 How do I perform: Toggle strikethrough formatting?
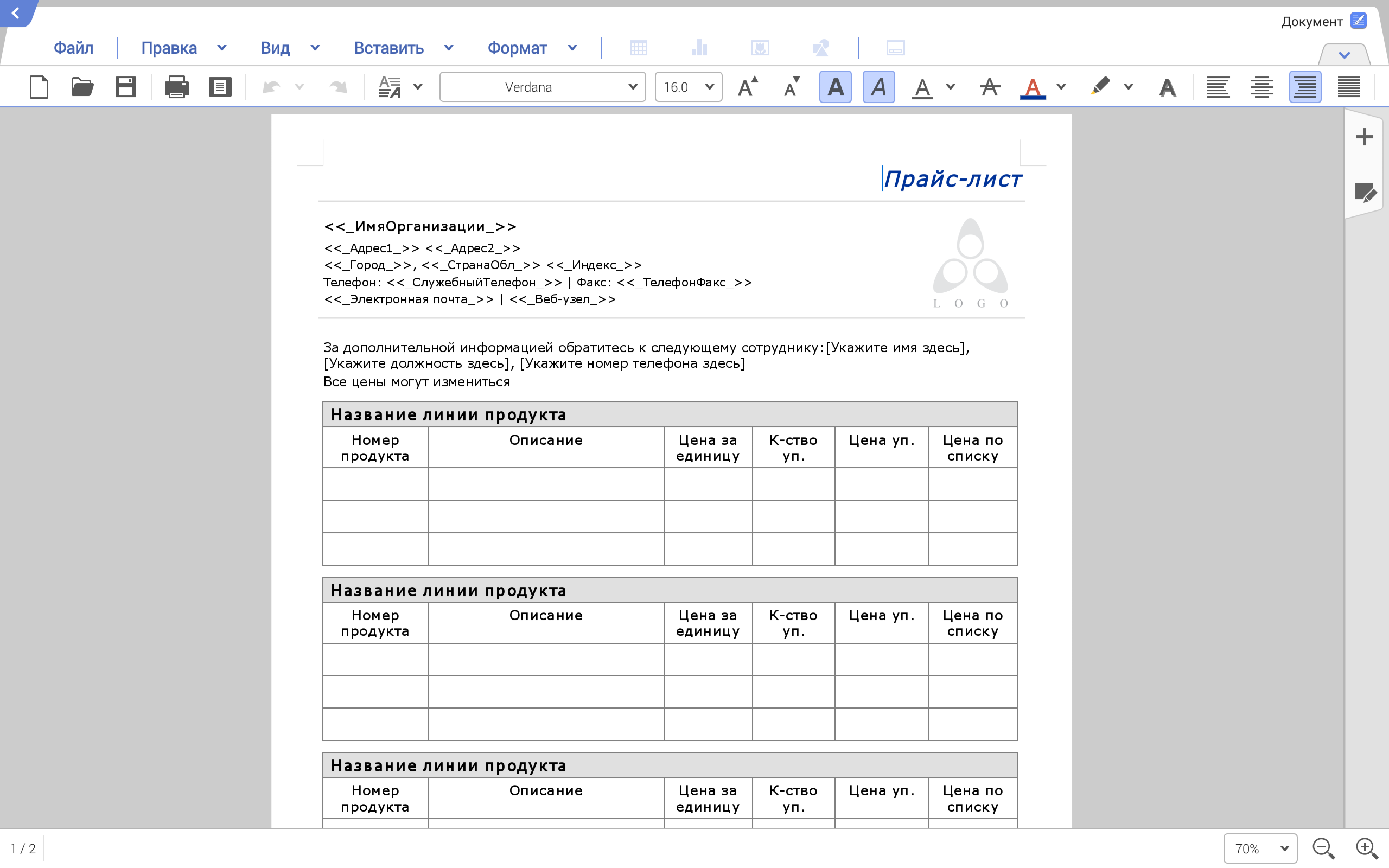pyautogui.click(x=990, y=87)
